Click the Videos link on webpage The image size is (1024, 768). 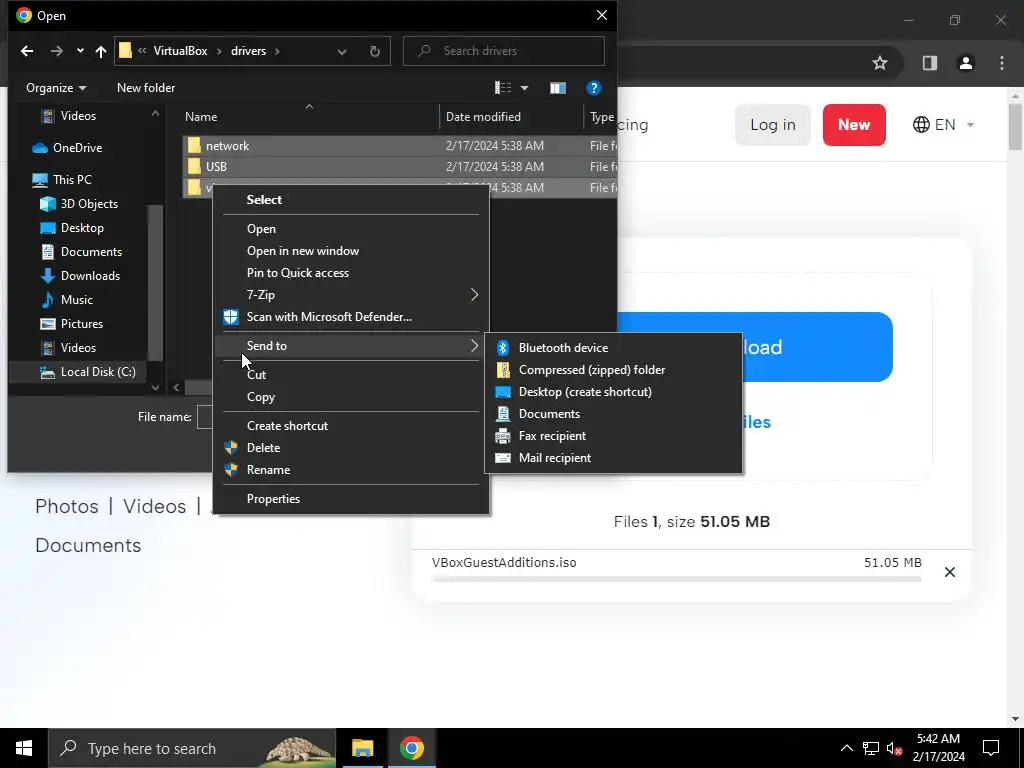pos(155,507)
